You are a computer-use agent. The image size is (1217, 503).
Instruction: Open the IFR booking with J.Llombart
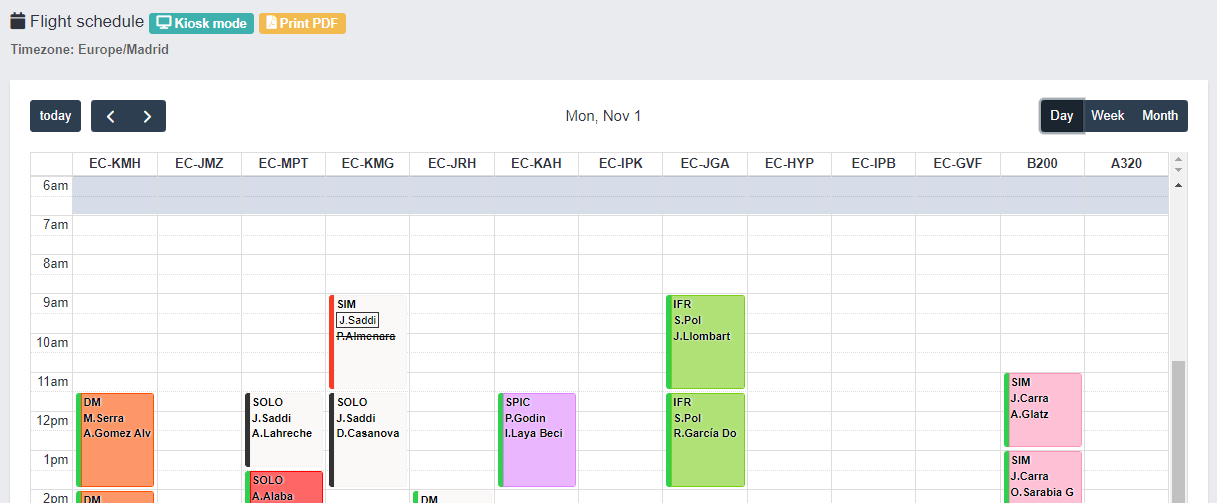706,342
